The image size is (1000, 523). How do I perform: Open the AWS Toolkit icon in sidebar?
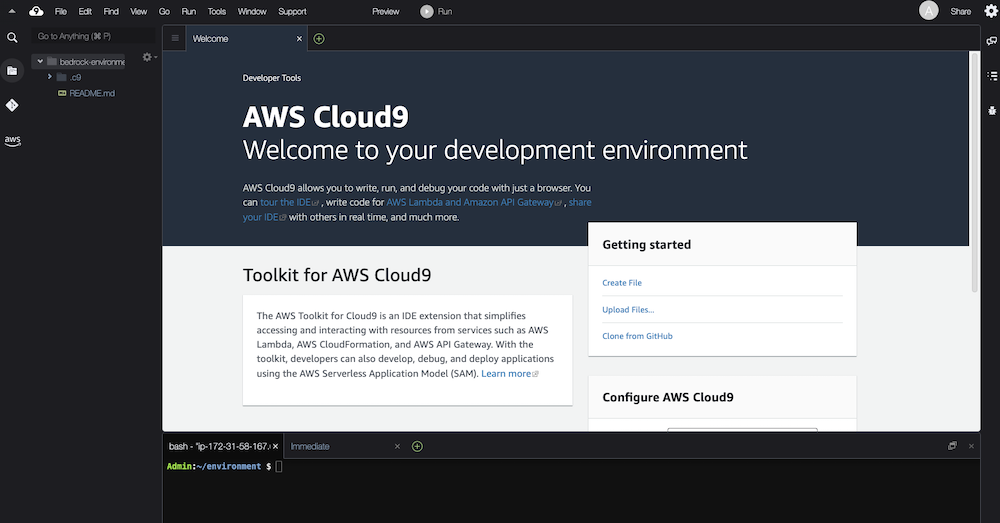[12, 140]
